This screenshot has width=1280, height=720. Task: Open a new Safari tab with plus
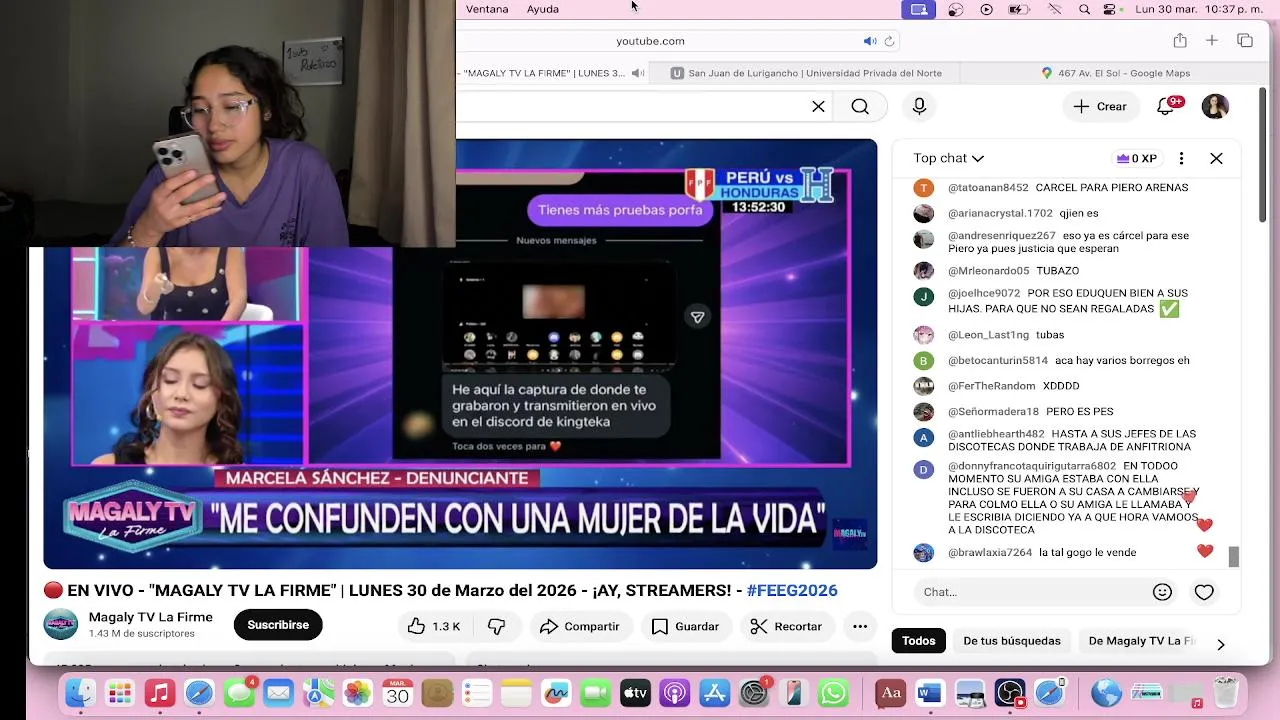click(1211, 41)
